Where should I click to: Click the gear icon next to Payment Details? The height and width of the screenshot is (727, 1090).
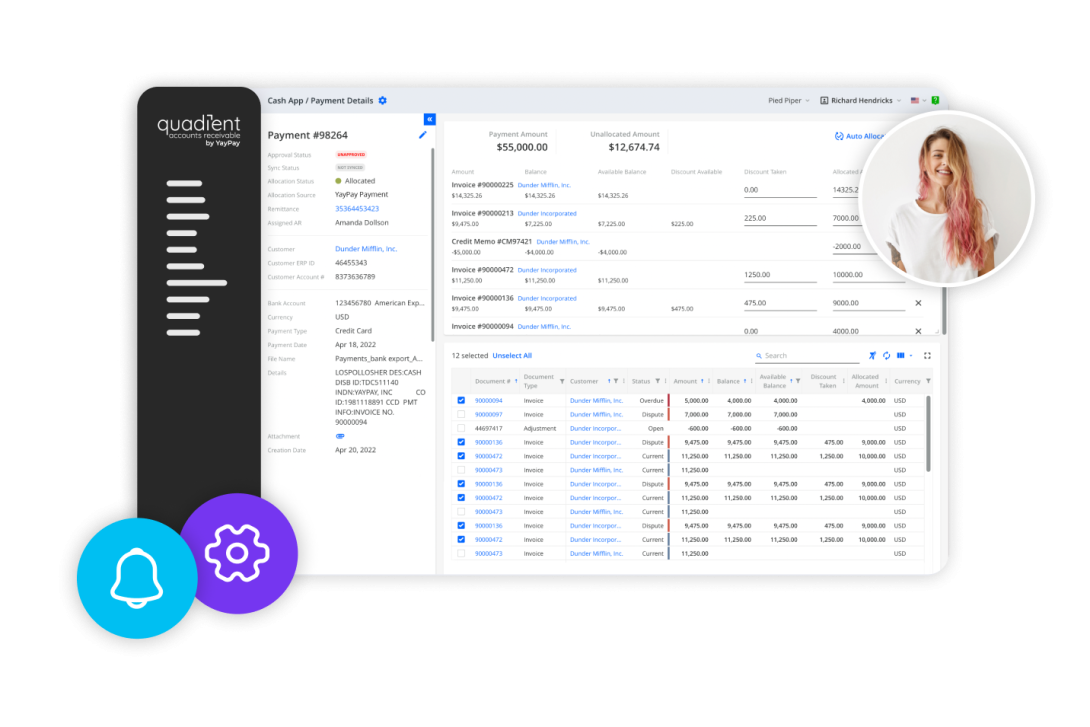(x=383, y=101)
